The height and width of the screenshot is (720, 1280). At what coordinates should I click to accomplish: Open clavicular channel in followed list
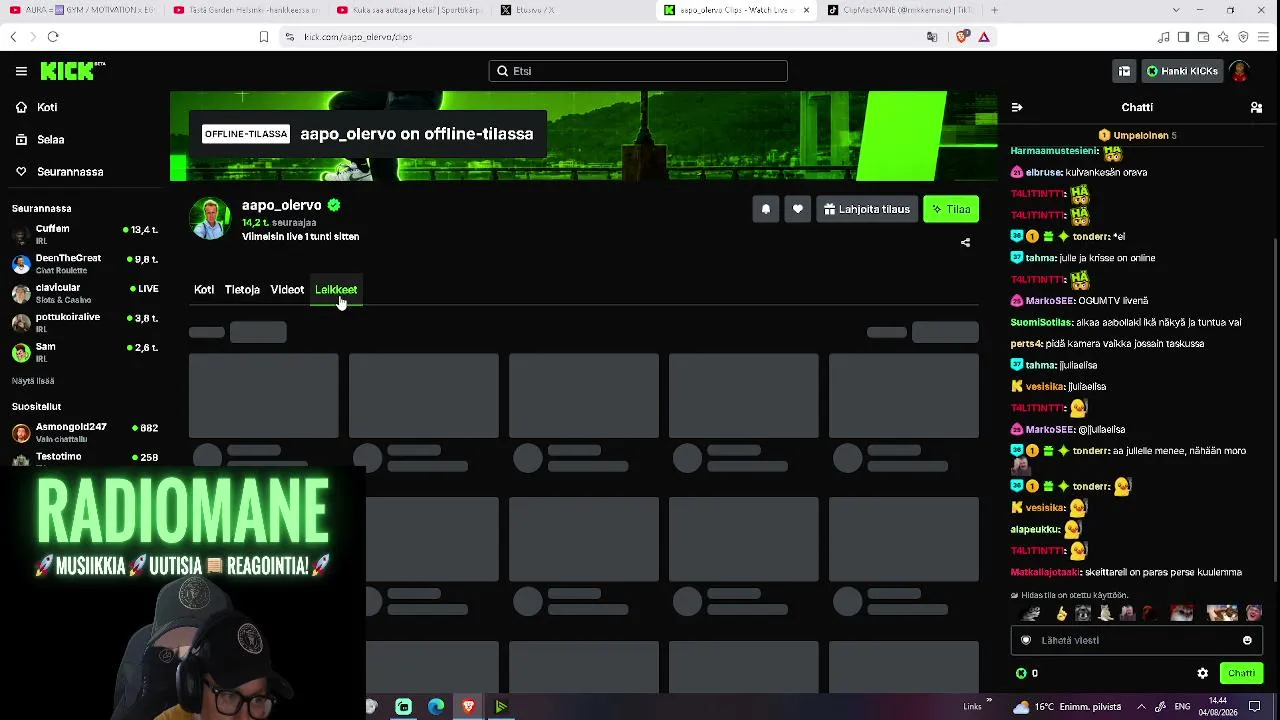point(85,293)
